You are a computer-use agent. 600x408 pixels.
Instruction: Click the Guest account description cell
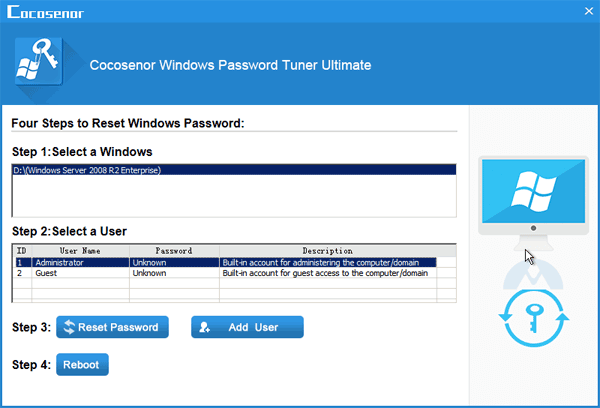328,273
